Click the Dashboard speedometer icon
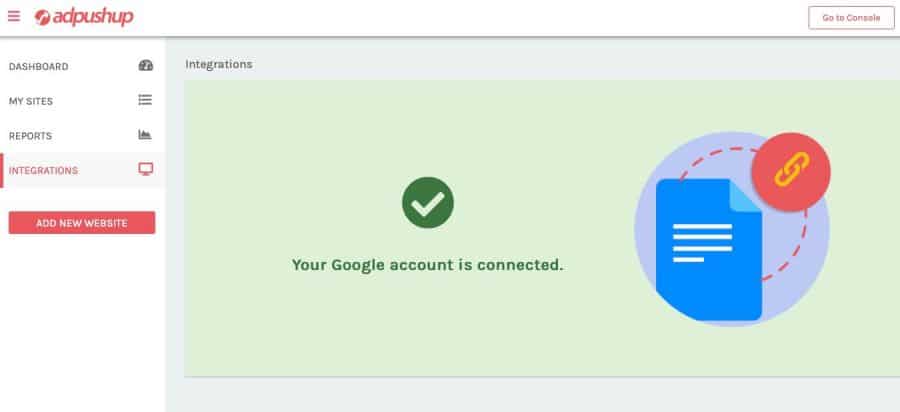The width and height of the screenshot is (900, 412). tap(146, 65)
